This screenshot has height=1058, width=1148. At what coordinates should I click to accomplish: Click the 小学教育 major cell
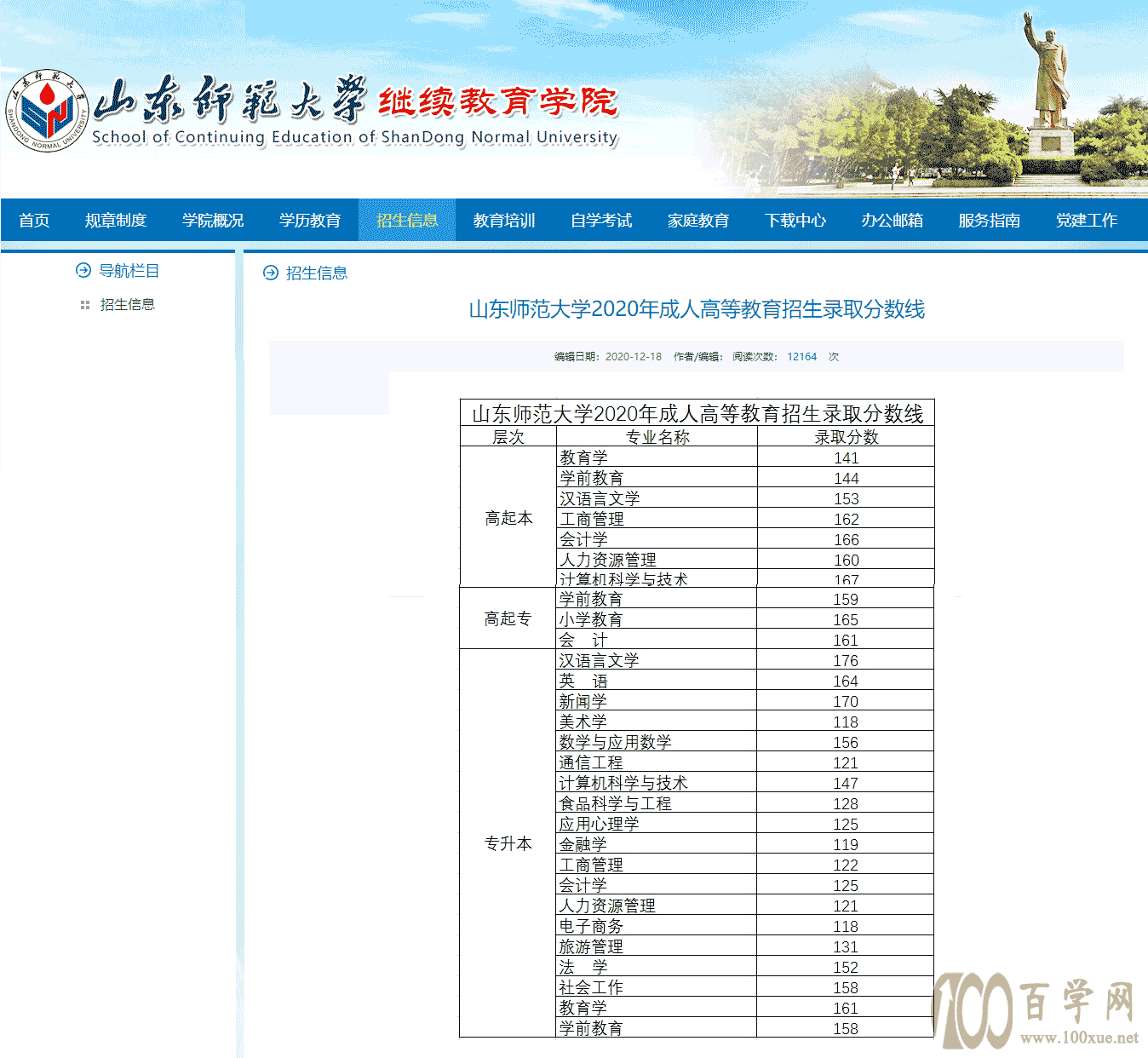pyautogui.click(x=657, y=619)
